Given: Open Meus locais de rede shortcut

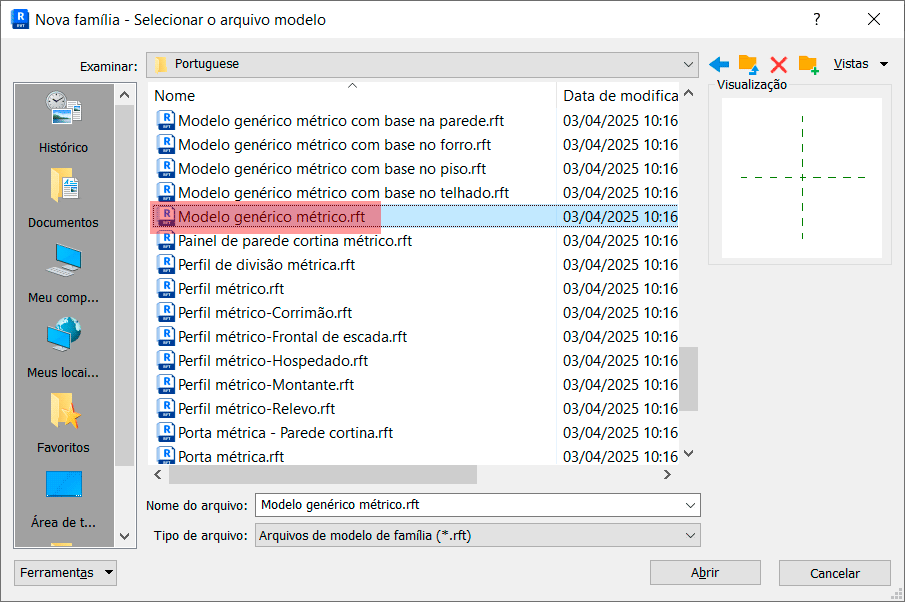Looking at the screenshot, I should [x=63, y=347].
